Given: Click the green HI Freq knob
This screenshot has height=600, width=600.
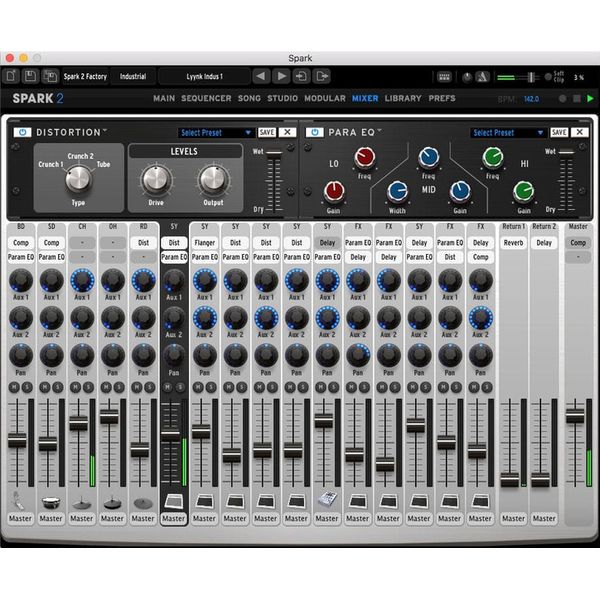Looking at the screenshot, I should pos(493,157).
